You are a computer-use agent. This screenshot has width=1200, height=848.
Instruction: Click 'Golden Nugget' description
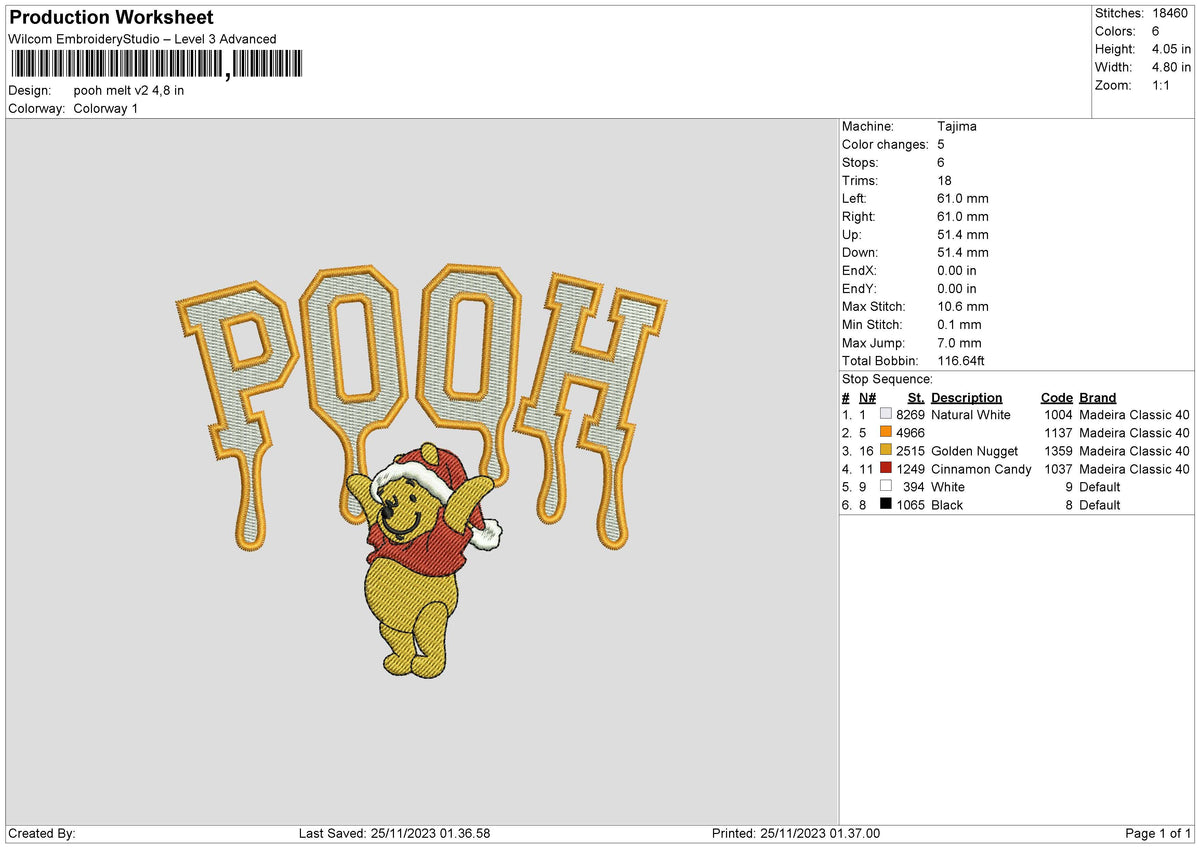(975, 450)
